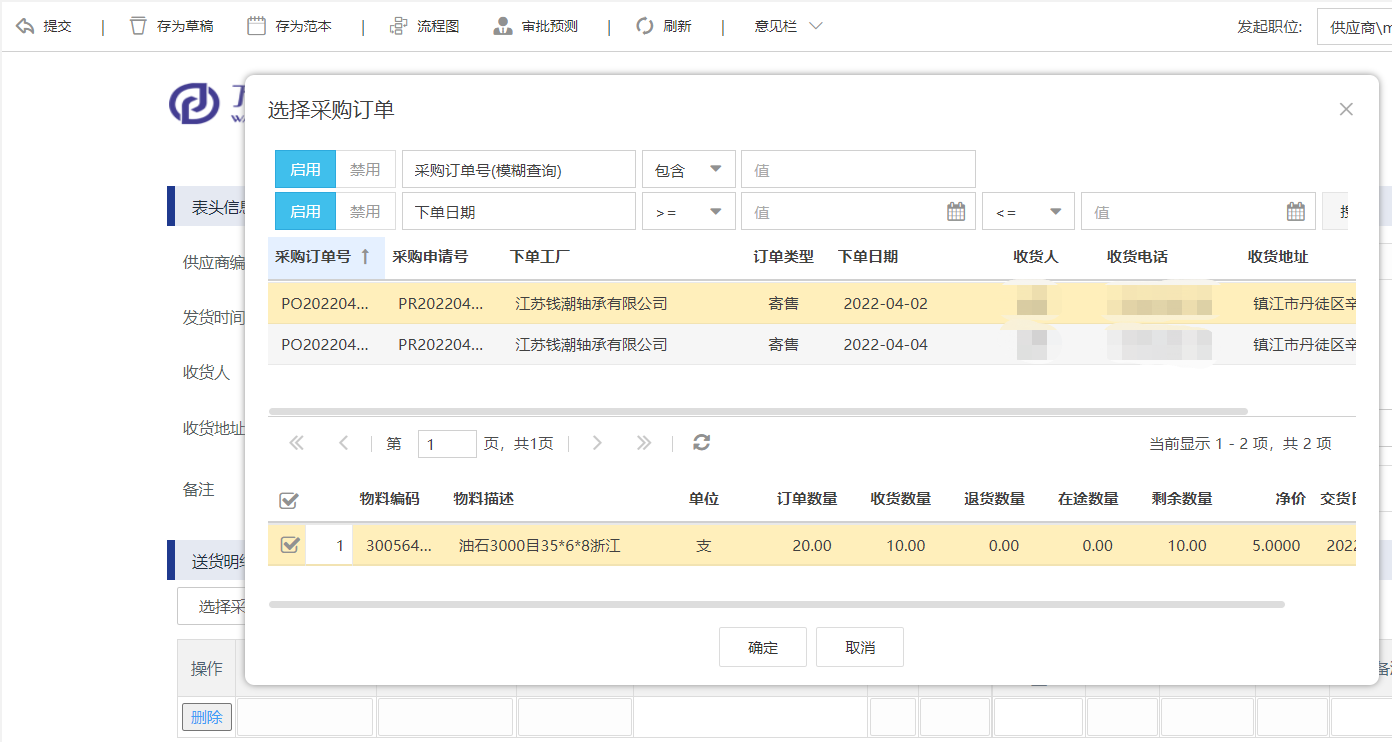
Task: Click the 提交 submit icon in toolbar
Action: point(26,26)
